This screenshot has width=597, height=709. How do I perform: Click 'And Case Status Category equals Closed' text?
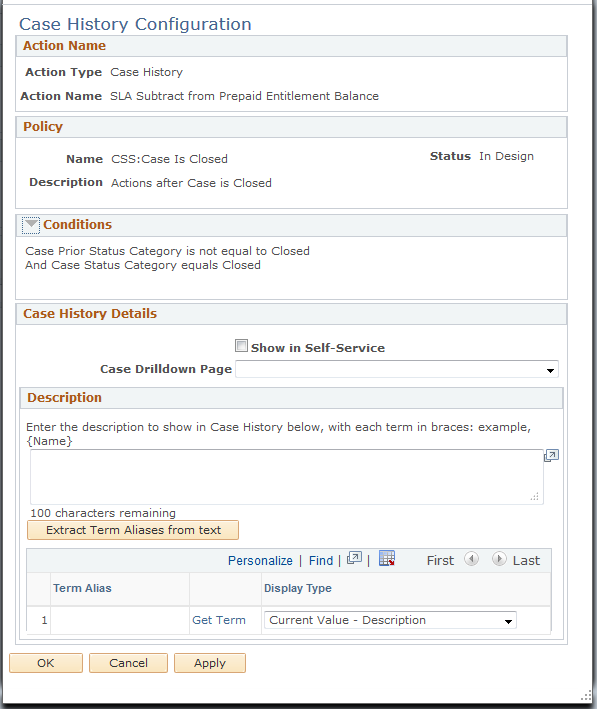click(143, 265)
